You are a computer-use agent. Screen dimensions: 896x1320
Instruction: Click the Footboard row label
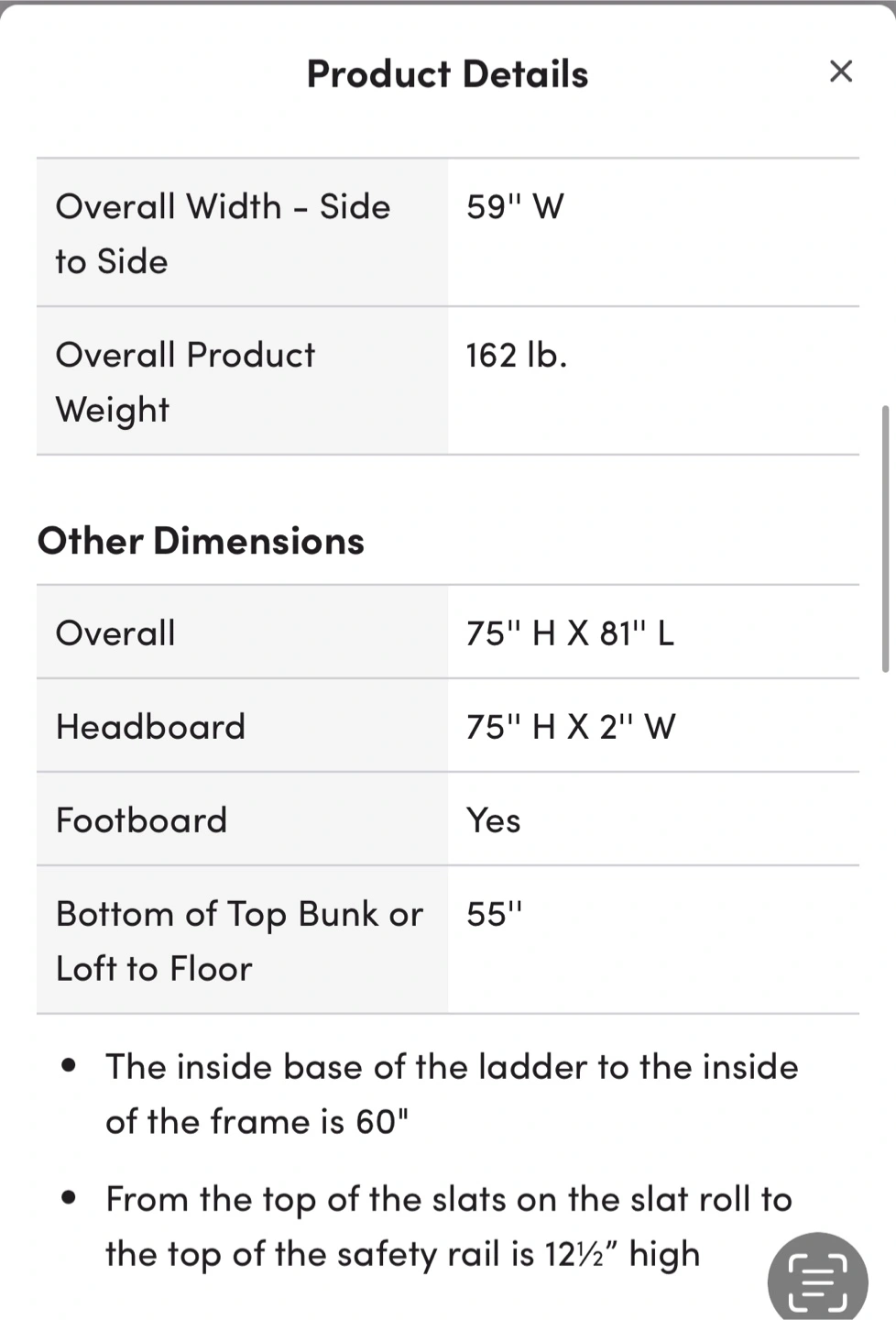(x=141, y=819)
